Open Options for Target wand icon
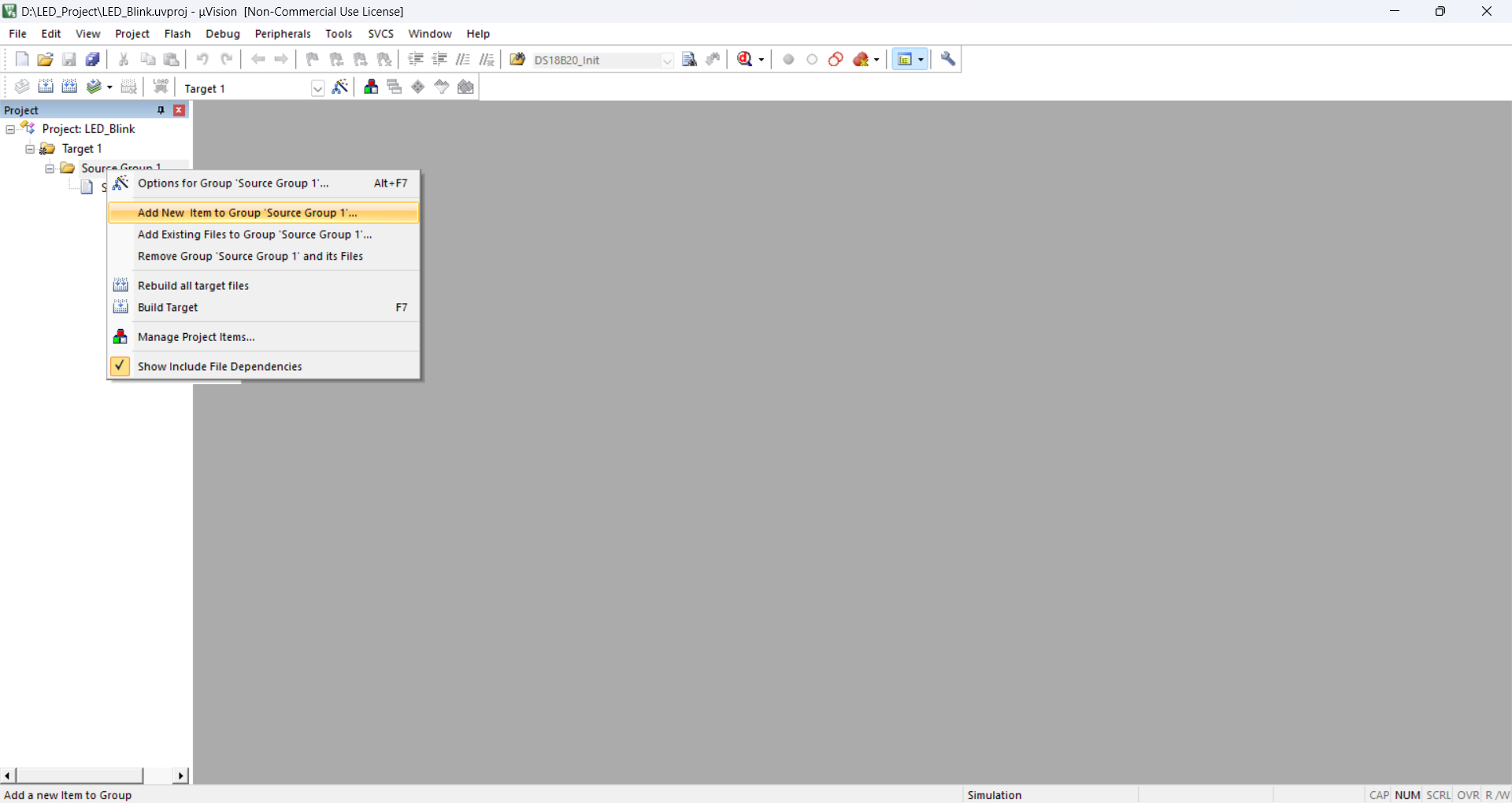The height and width of the screenshot is (803, 1512). [340, 87]
